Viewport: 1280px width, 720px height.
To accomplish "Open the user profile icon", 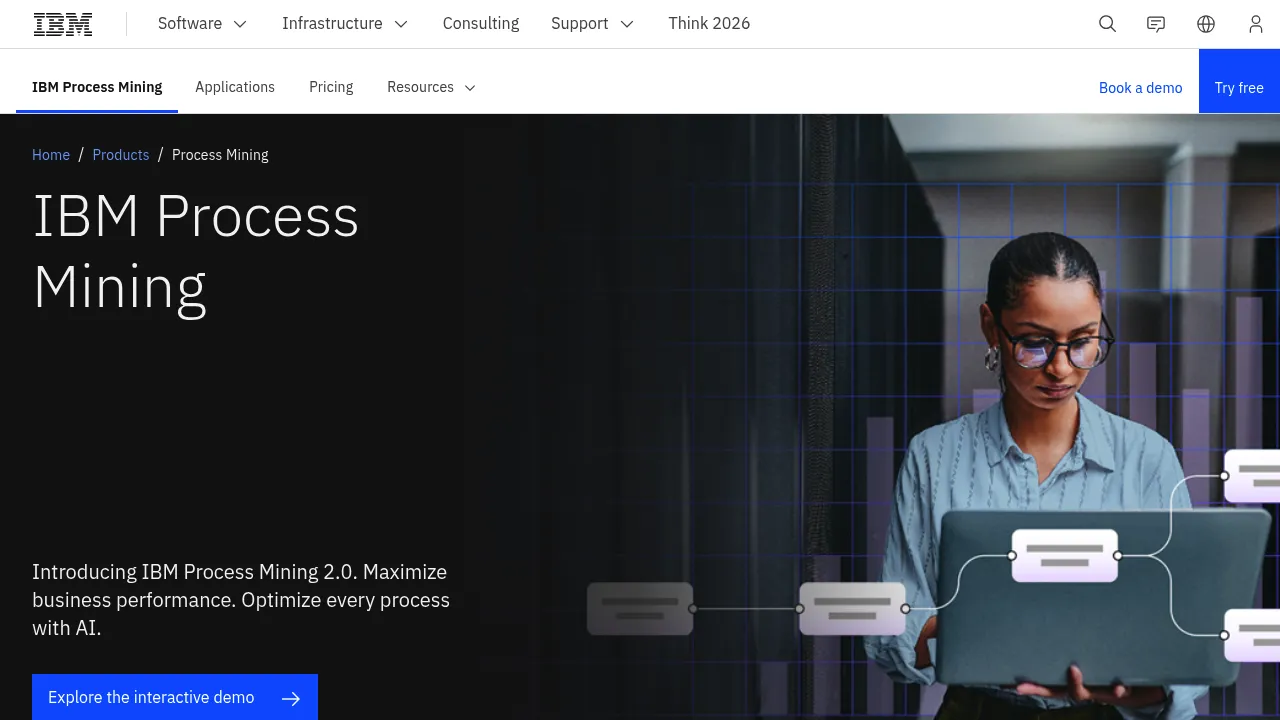I will [1256, 24].
